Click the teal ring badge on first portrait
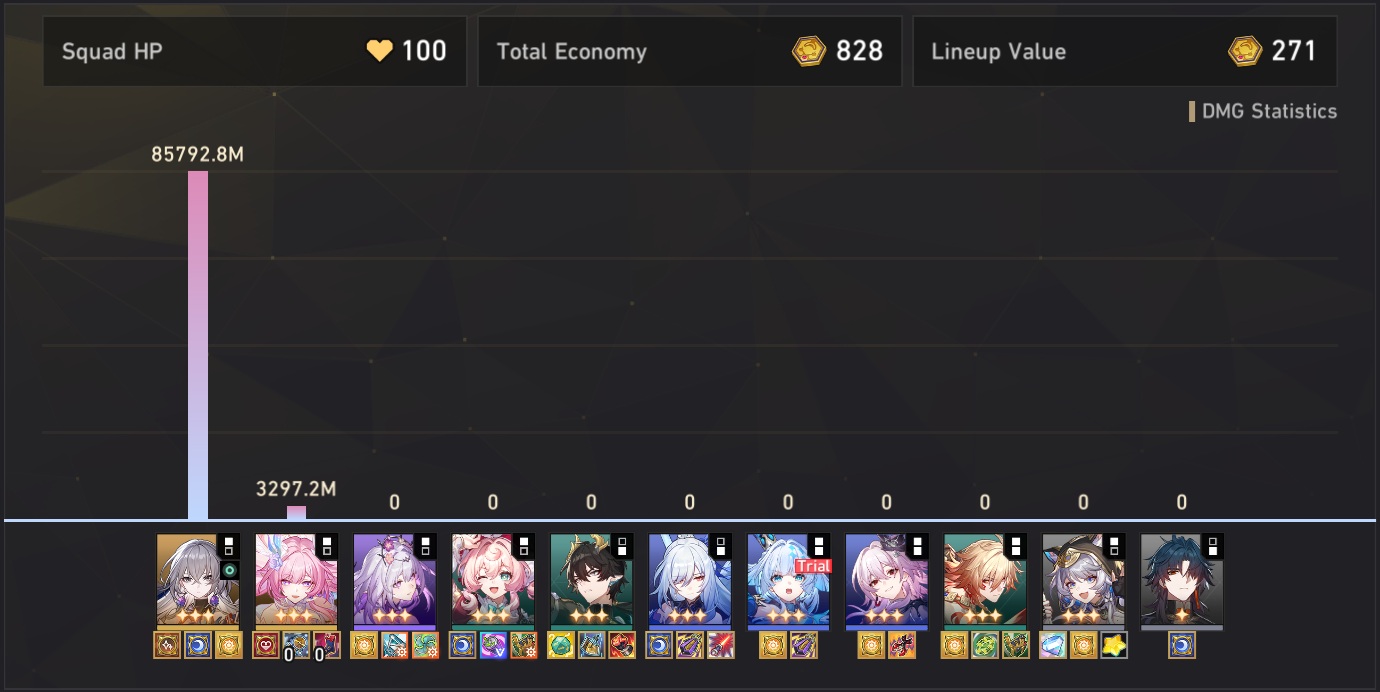Image resolution: width=1380 pixels, height=692 pixels. pos(229,570)
